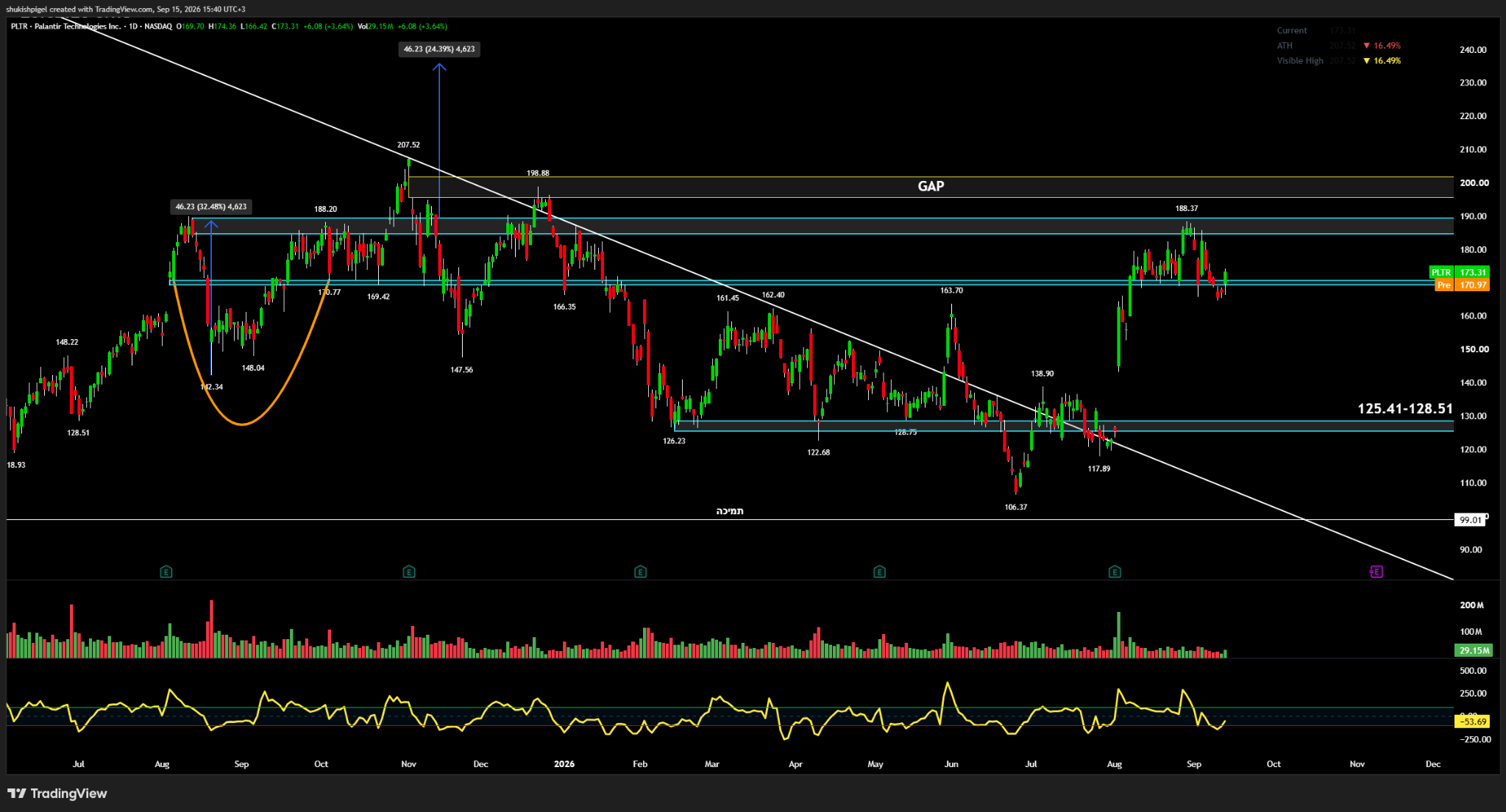Click the 106.37 low price label

coord(1016,507)
